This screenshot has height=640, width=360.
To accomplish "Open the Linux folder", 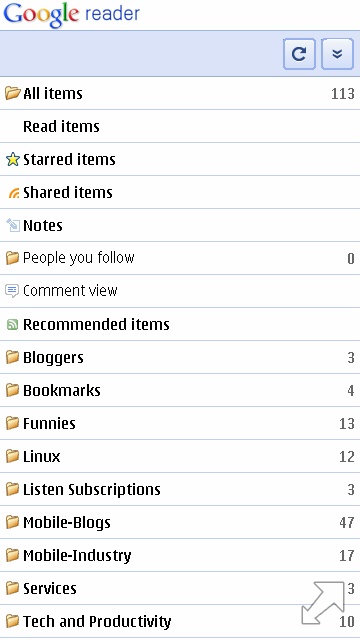I will [180, 457].
